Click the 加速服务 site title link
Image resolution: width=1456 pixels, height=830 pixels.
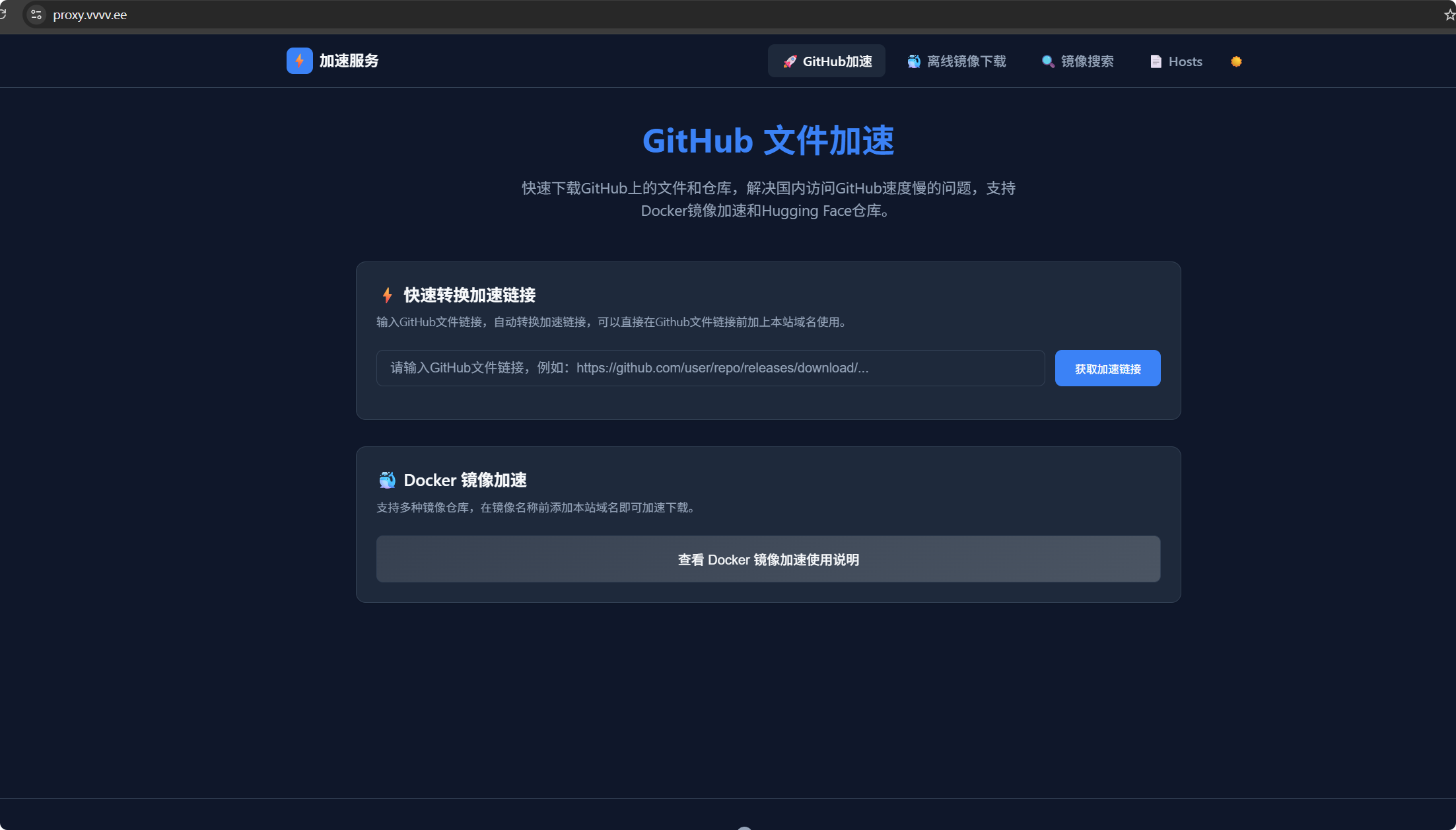[x=348, y=61]
